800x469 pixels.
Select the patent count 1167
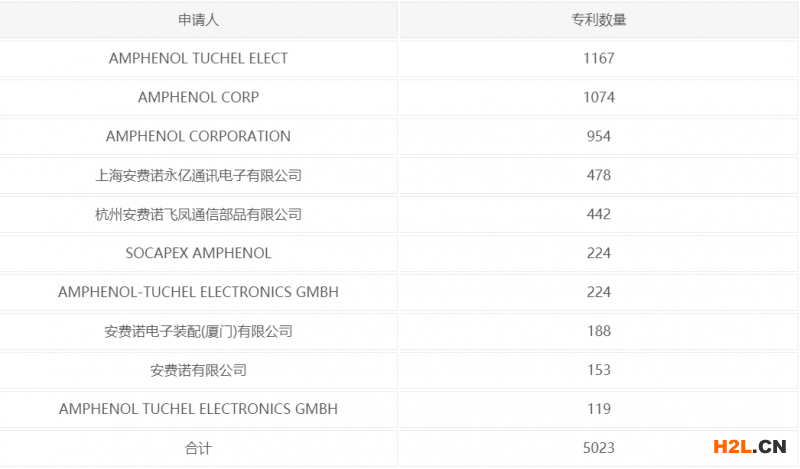pyautogui.click(x=598, y=58)
